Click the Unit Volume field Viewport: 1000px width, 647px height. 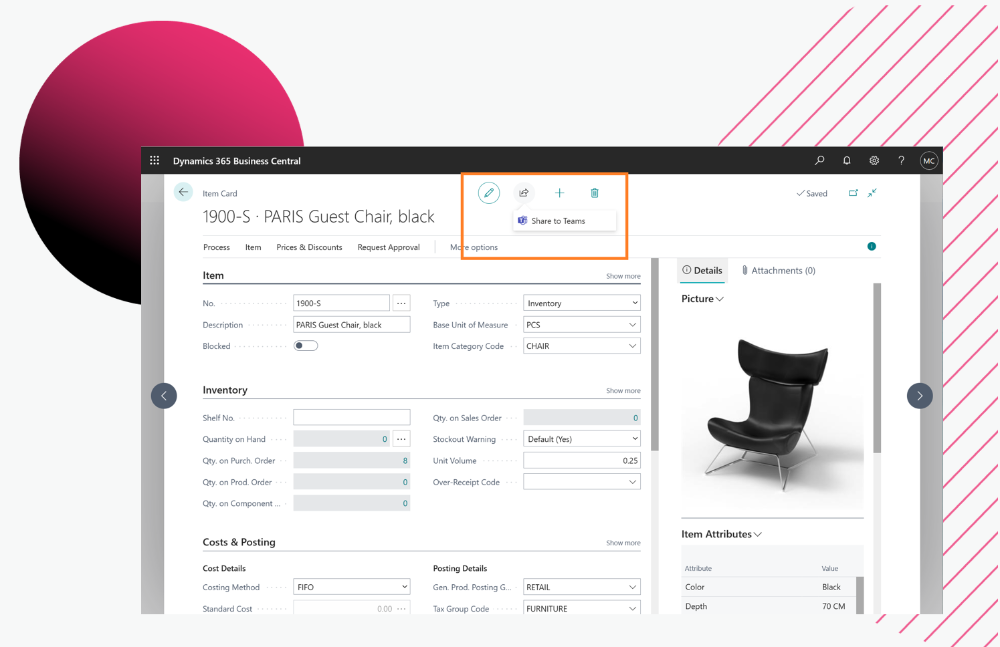coord(582,461)
